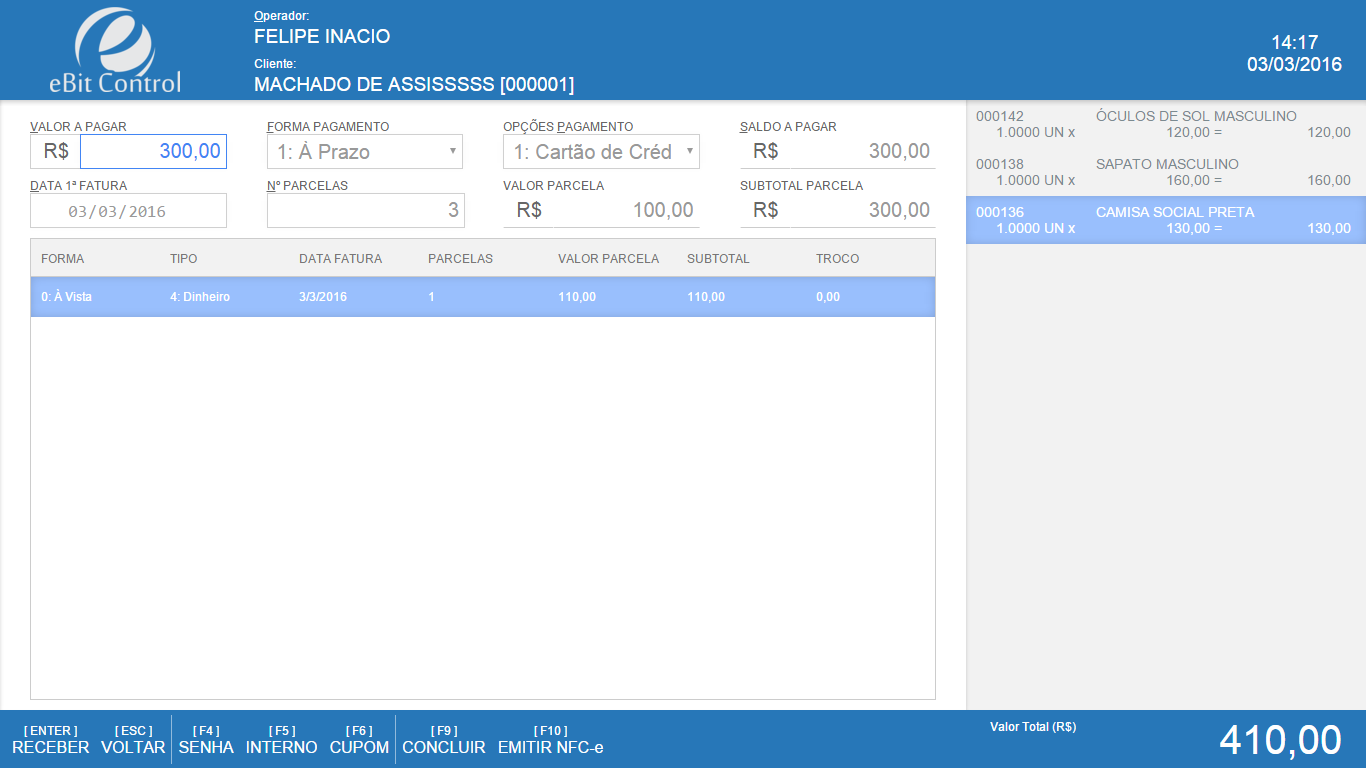Click EMITIR NFC-e button
The width and height of the screenshot is (1366, 768).
pos(550,740)
